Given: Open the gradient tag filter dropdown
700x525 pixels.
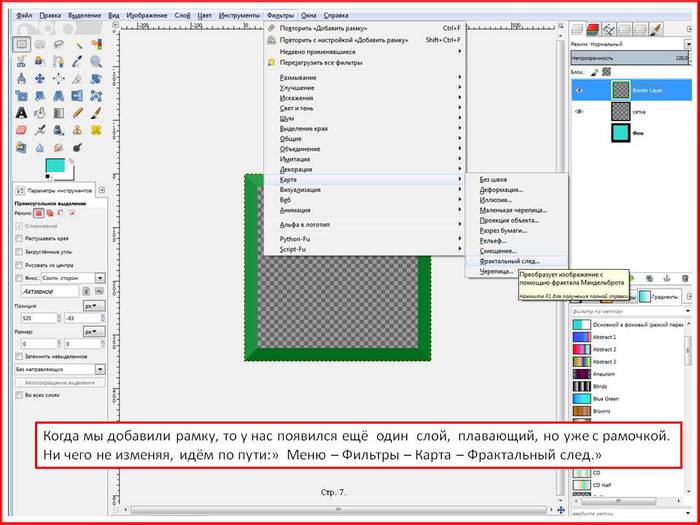Looking at the screenshot, I should [688, 311].
